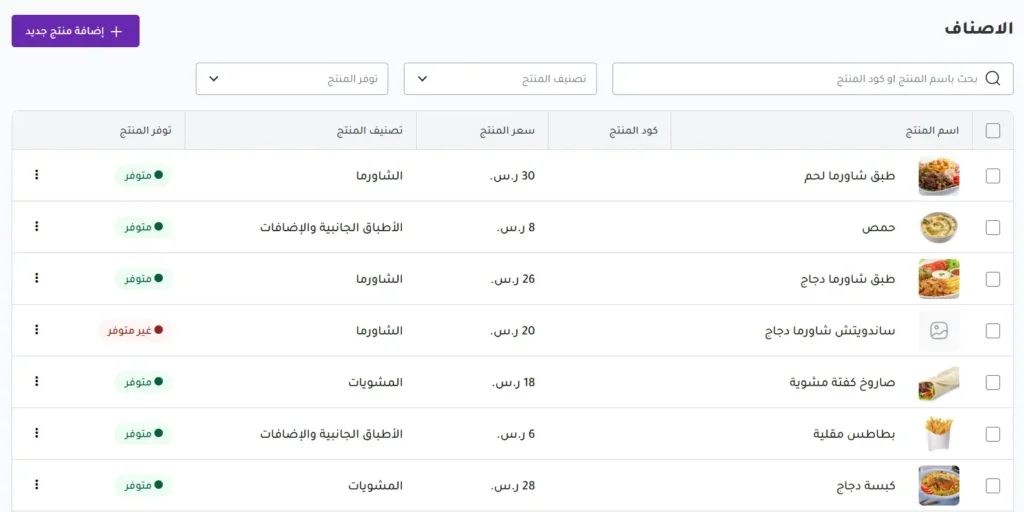Click the متوفر badge for طبق شاورما لحم
Viewport: 1024px width, 512px height.
tap(144, 176)
